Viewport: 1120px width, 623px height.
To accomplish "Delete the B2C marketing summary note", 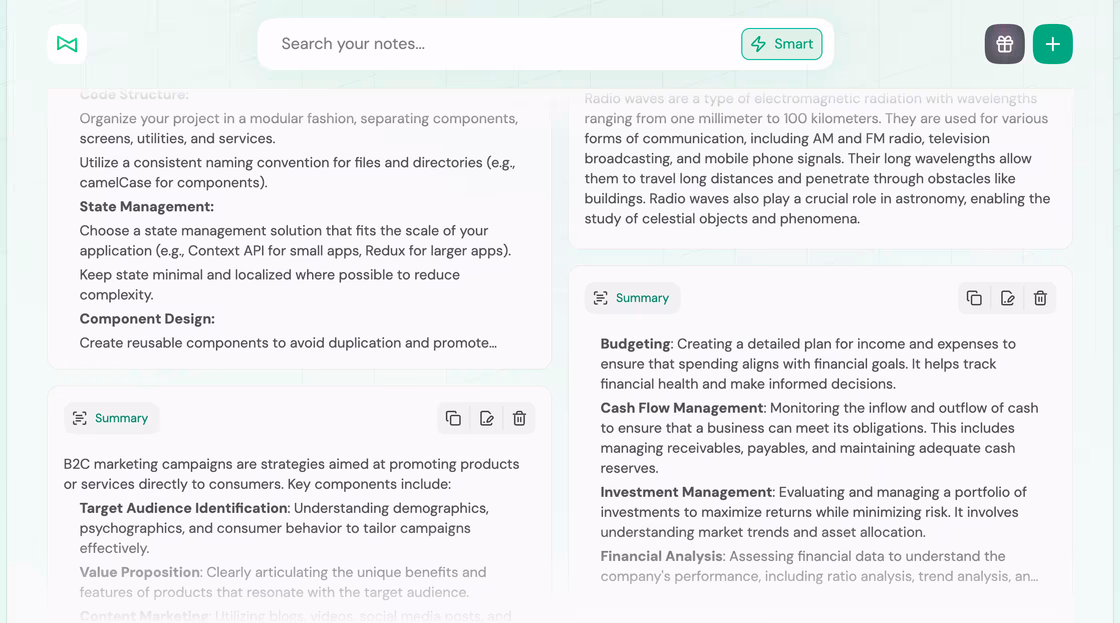I will (519, 418).
